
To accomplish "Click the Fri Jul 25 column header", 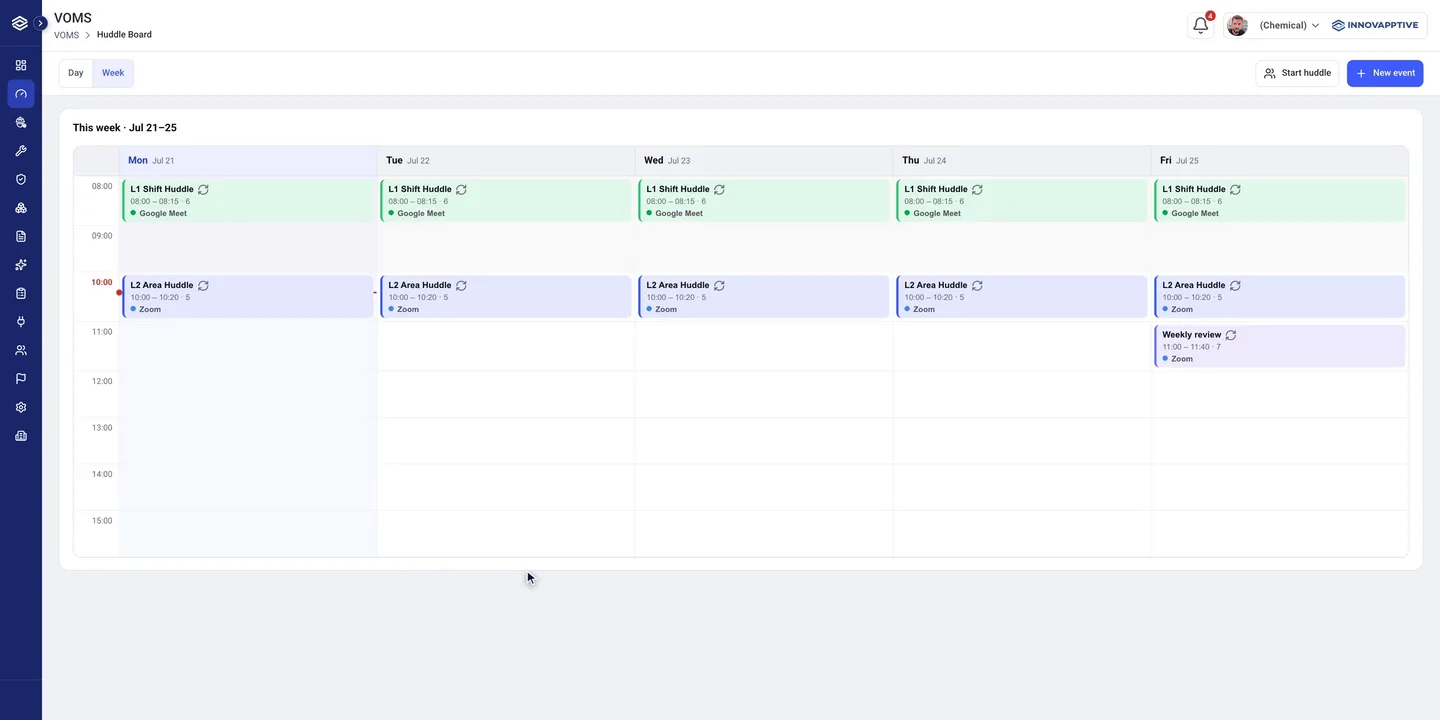I will (x=1280, y=160).
